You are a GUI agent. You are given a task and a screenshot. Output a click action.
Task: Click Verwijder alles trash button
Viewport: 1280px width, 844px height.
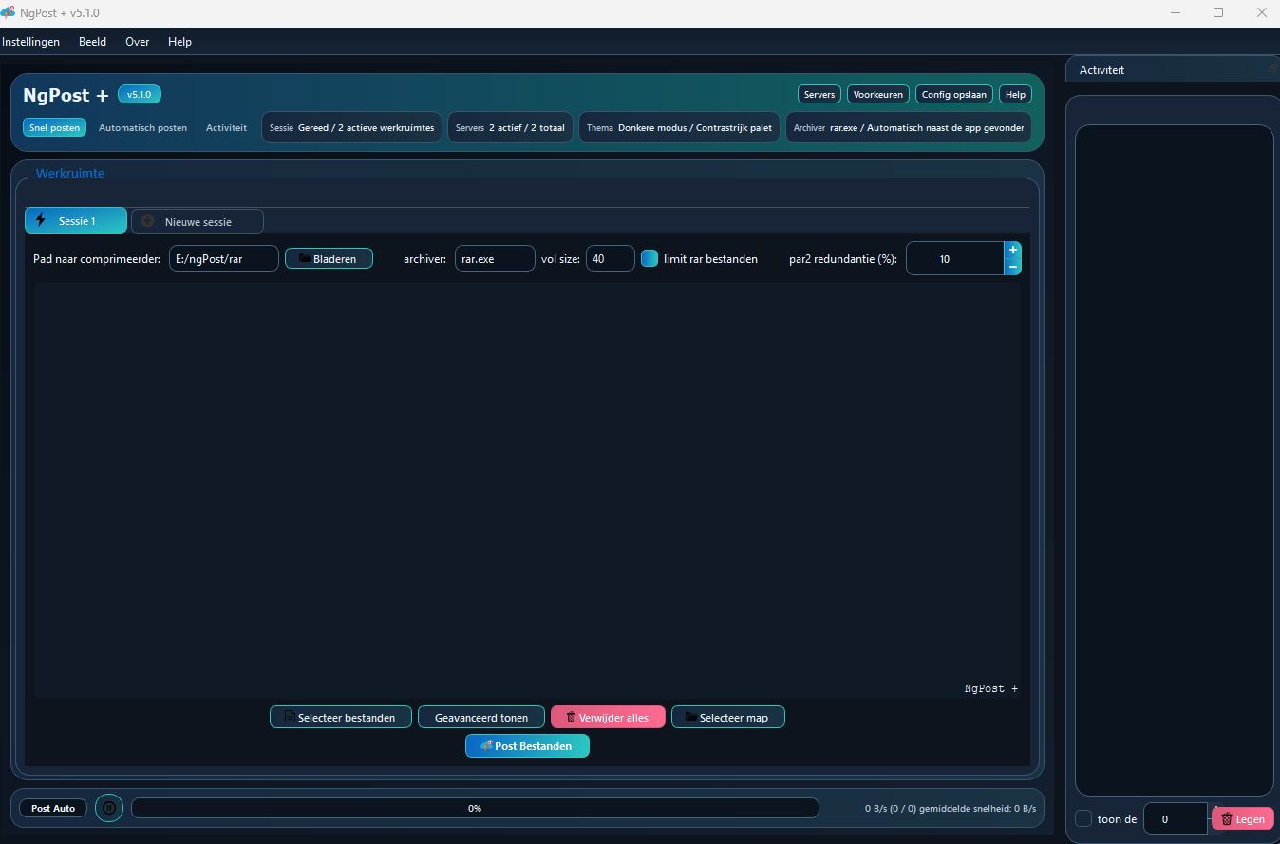608,717
